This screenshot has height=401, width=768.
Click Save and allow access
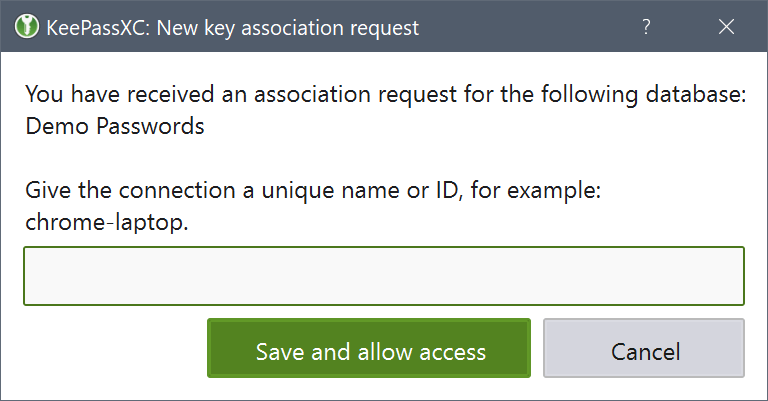pos(369,351)
